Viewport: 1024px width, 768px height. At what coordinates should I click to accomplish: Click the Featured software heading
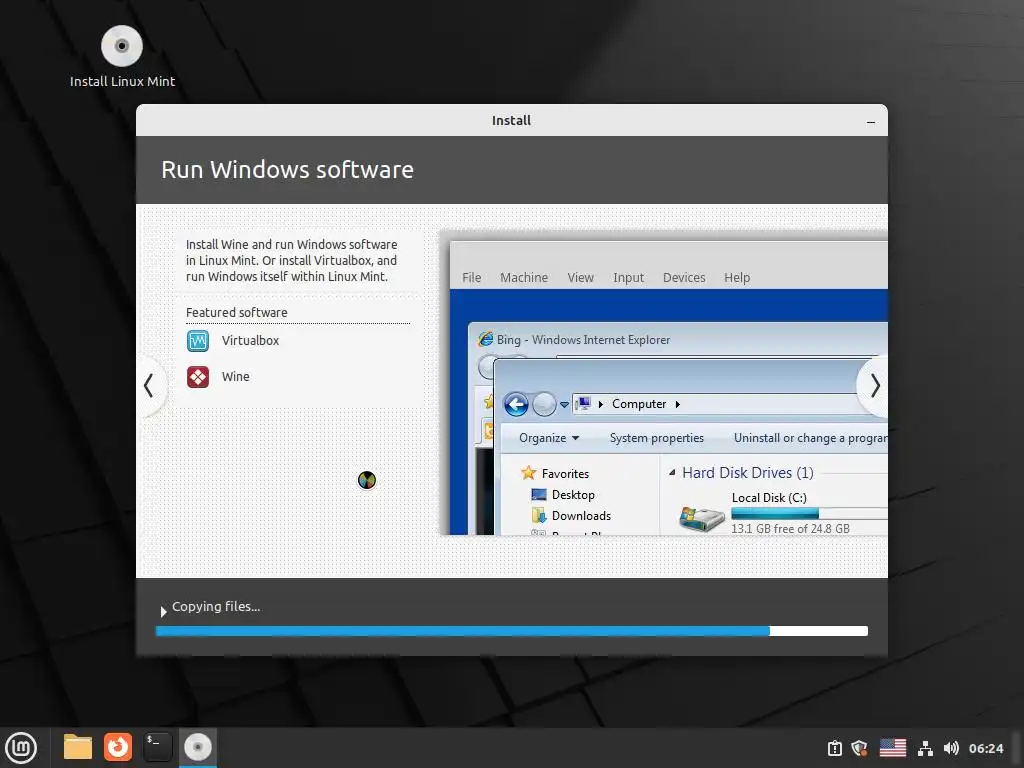pyautogui.click(x=236, y=313)
